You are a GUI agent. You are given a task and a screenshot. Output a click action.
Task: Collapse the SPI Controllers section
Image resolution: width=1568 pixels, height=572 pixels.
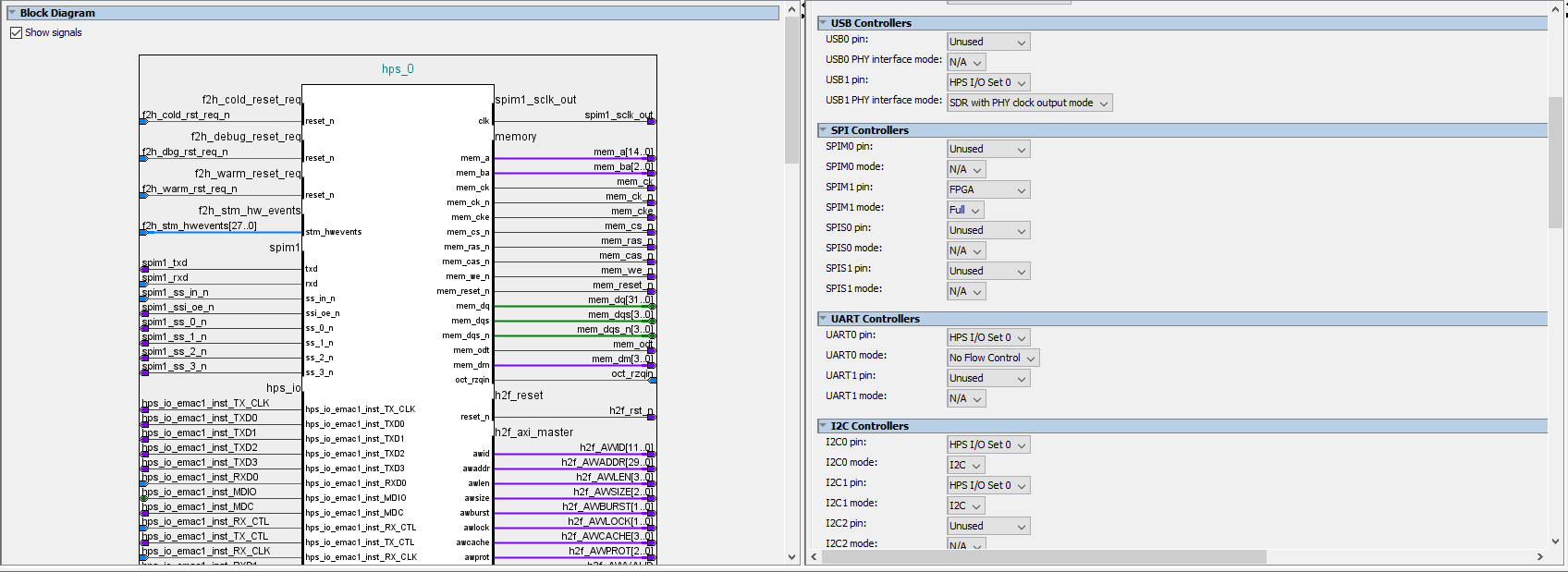click(x=823, y=130)
